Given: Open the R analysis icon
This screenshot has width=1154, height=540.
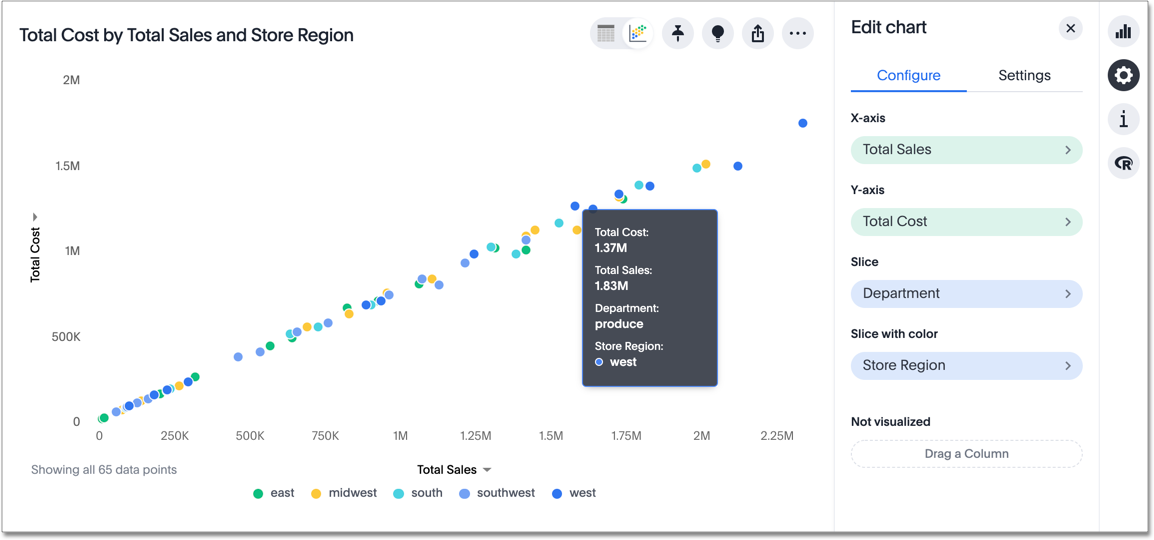Looking at the screenshot, I should pyautogui.click(x=1124, y=163).
